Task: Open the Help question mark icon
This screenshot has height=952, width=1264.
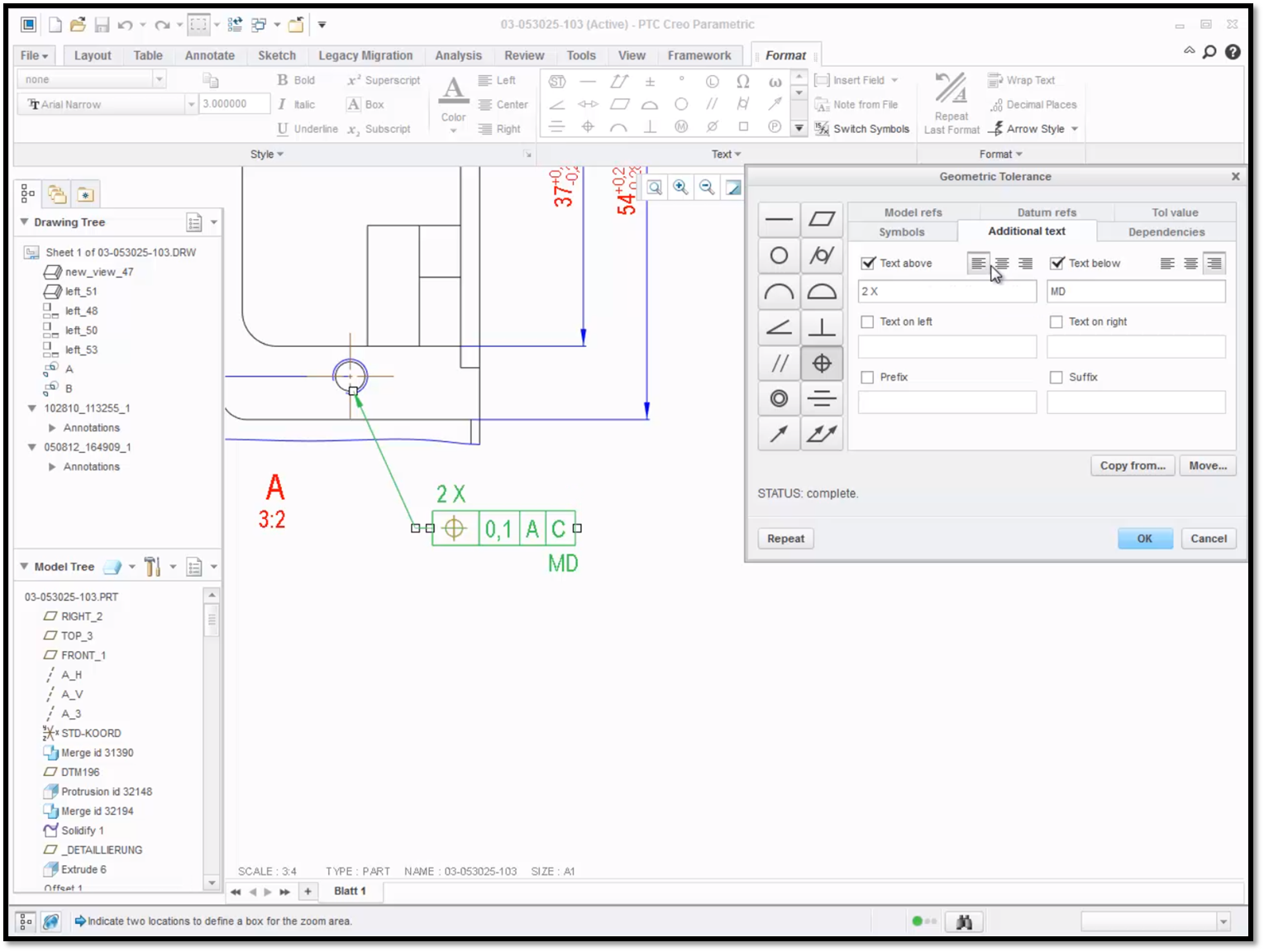Action: coord(1233,52)
